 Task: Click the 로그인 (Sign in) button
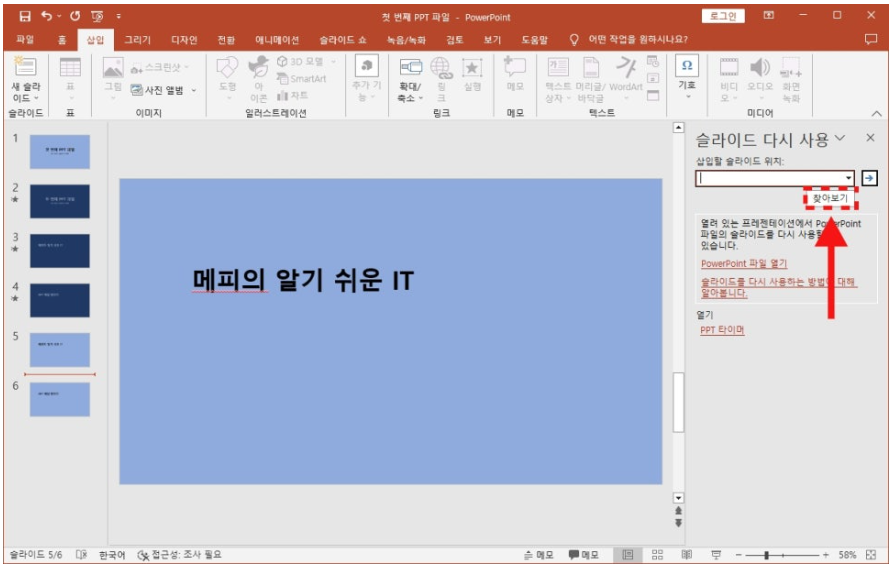(x=723, y=16)
